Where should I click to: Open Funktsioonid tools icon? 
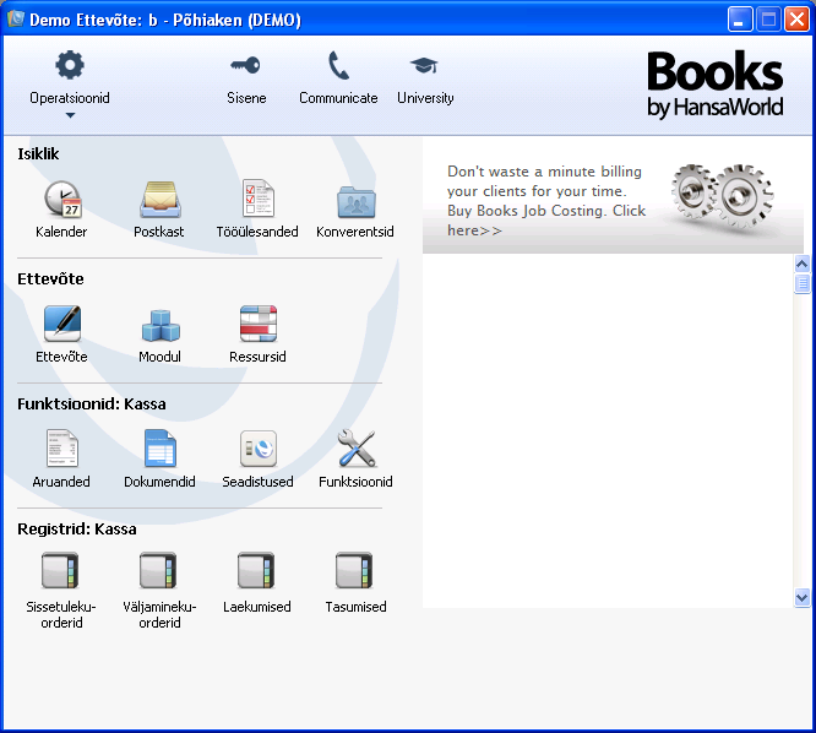pos(356,448)
